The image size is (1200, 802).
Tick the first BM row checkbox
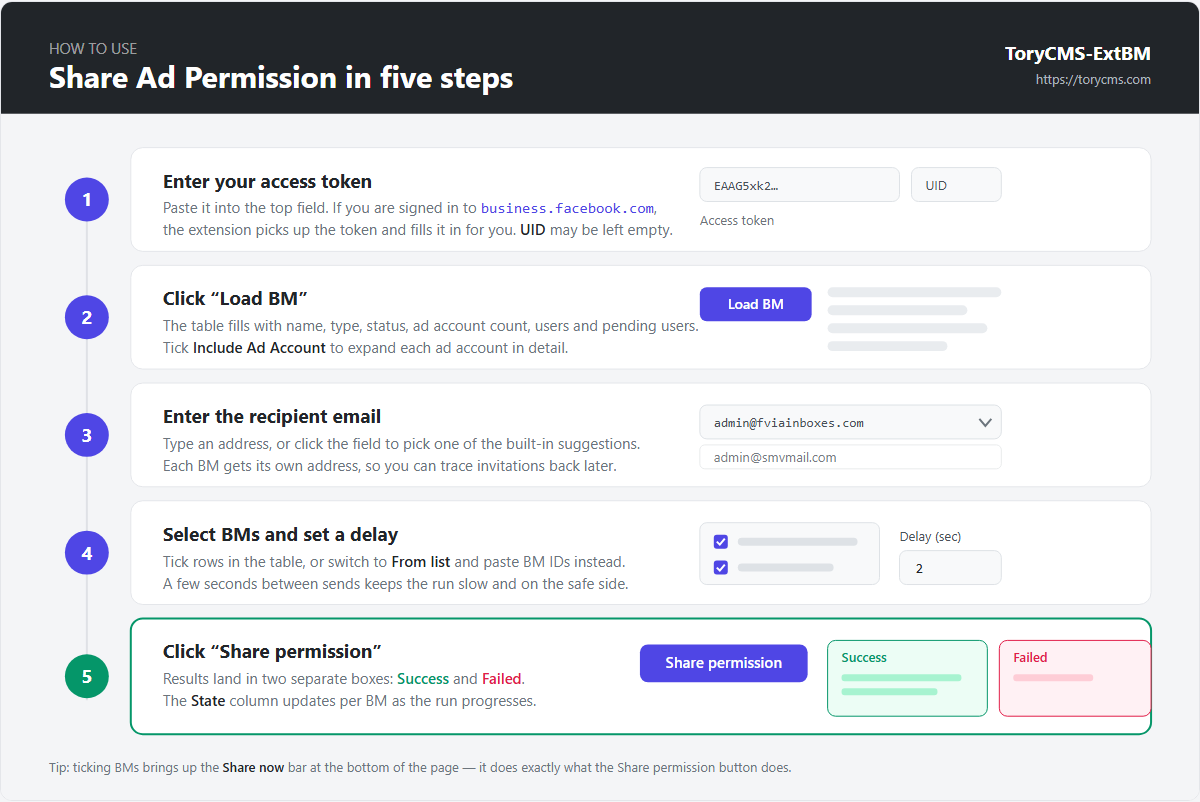[720, 542]
